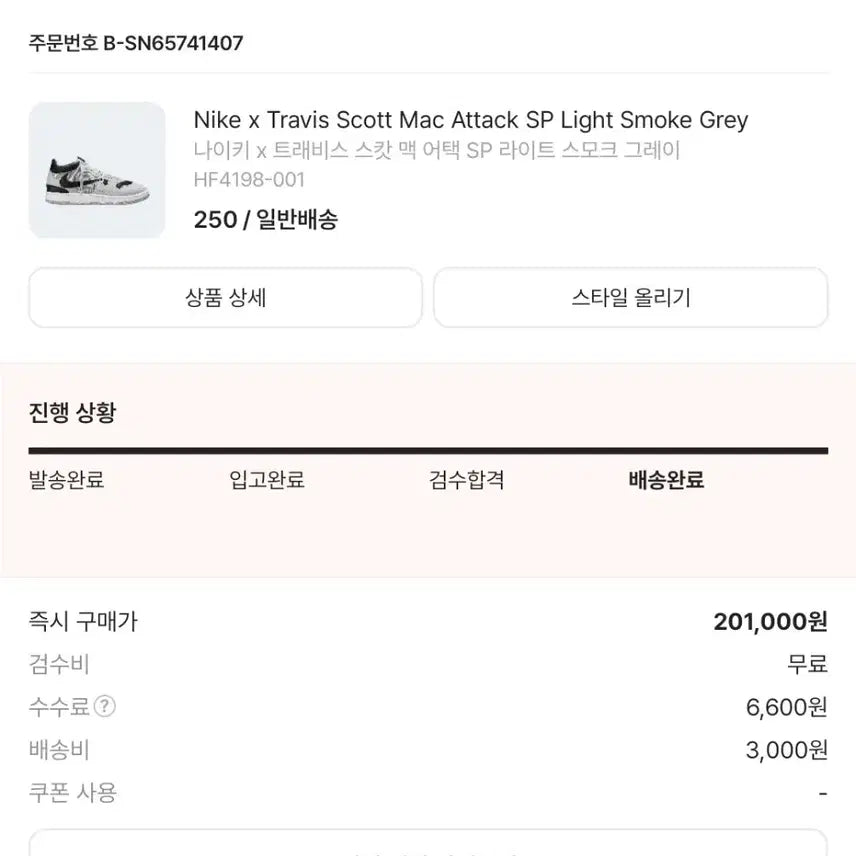Click the 201,000원 purchase price
Image resolution: width=856 pixels, height=856 pixels.
coord(770,622)
